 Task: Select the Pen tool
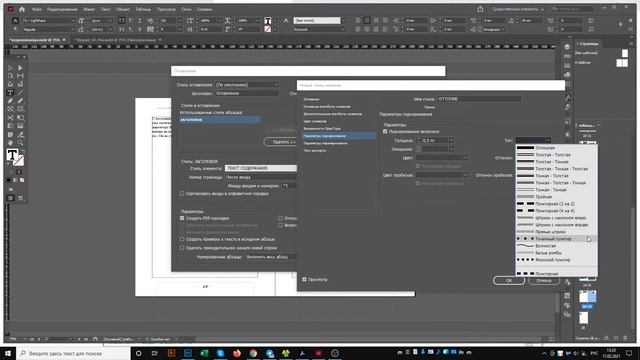point(11,101)
